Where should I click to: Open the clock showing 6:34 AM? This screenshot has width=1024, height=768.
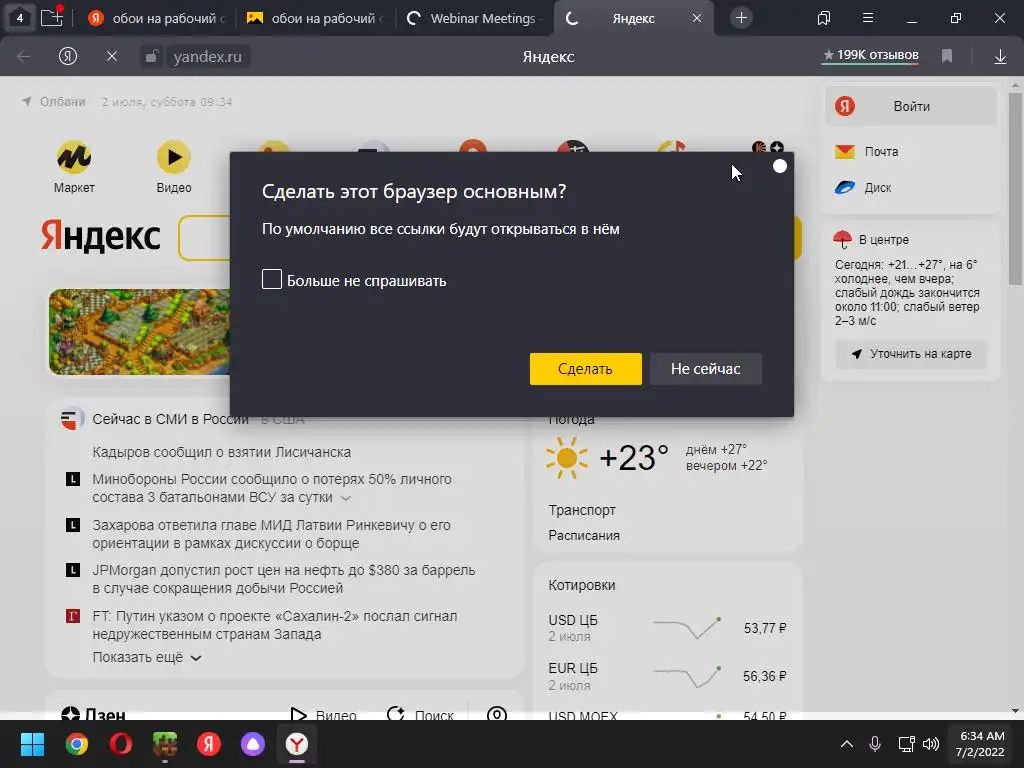980,744
